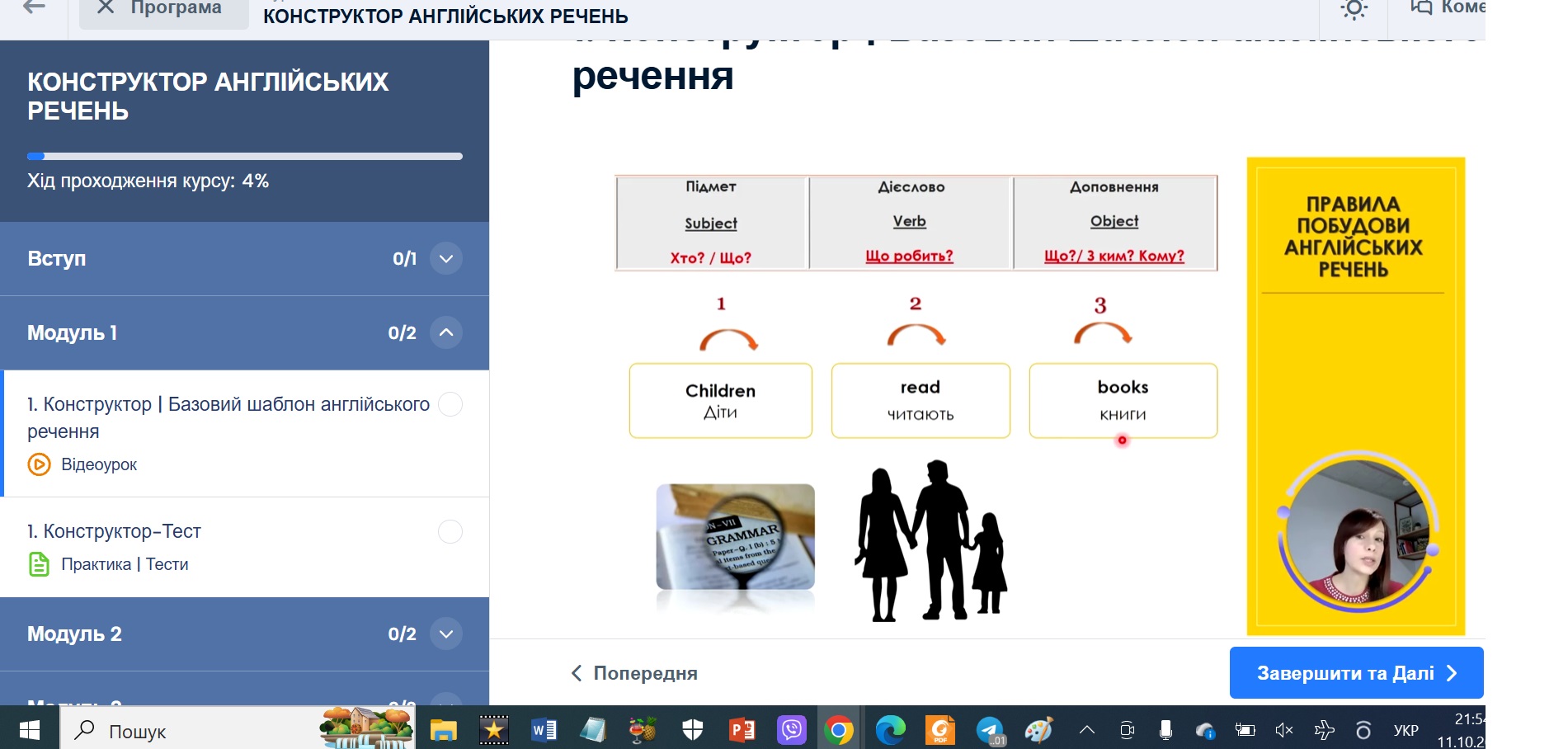This screenshot has height=749, width=1568.
Task: Click the Subject column in the table
Action: tap(711, 223)
